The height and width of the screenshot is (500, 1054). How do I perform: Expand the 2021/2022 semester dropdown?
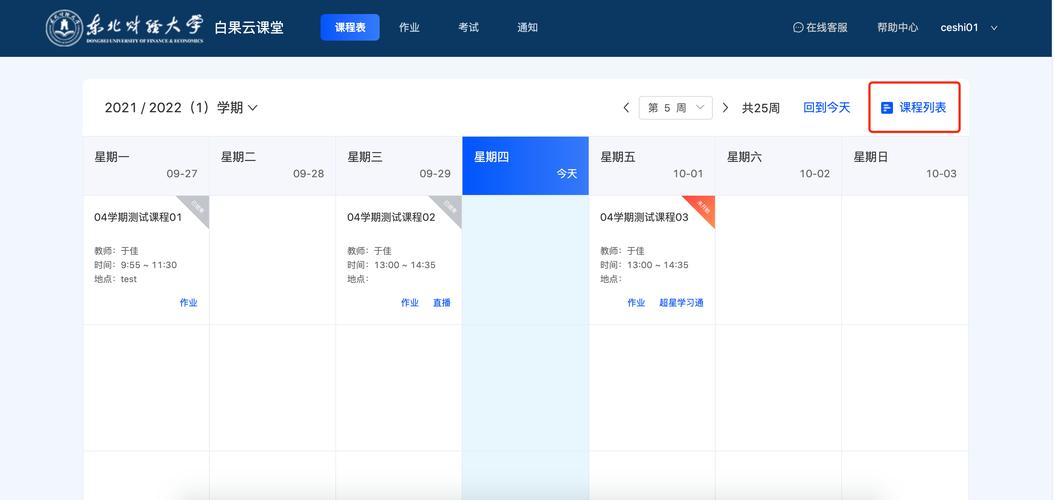[252, 108]
